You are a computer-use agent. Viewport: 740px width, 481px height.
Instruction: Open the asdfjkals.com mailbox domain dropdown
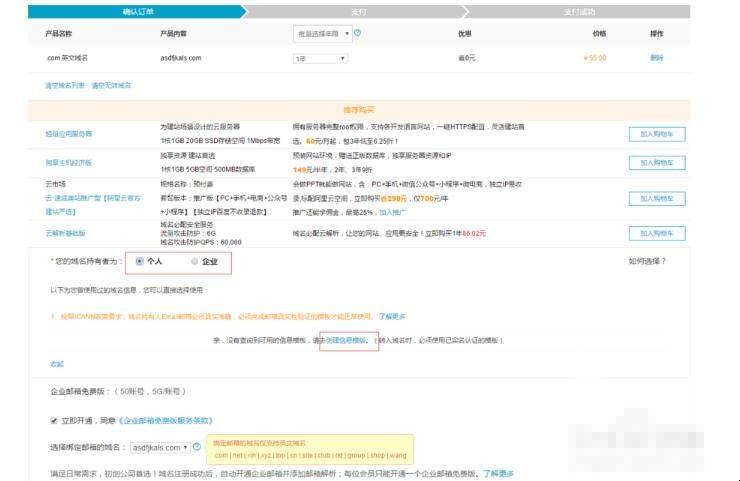[x=160, y=447]
